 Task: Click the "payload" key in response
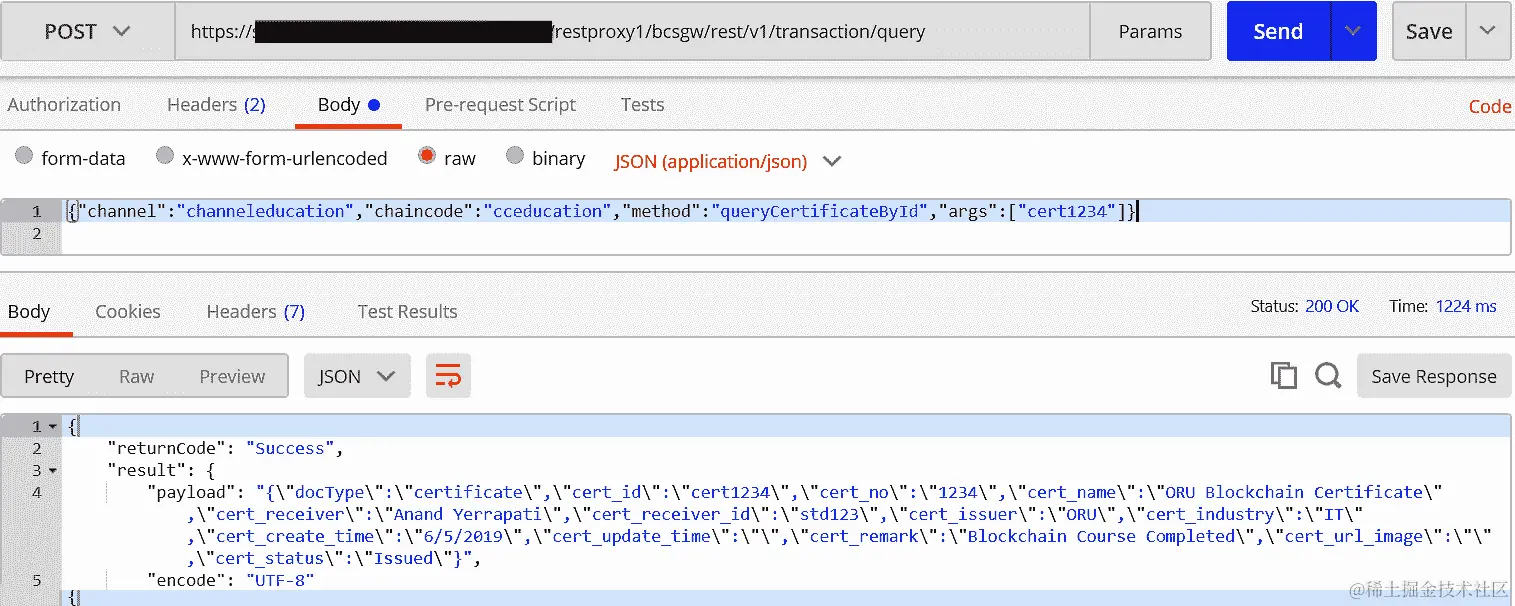pos(191,492)
